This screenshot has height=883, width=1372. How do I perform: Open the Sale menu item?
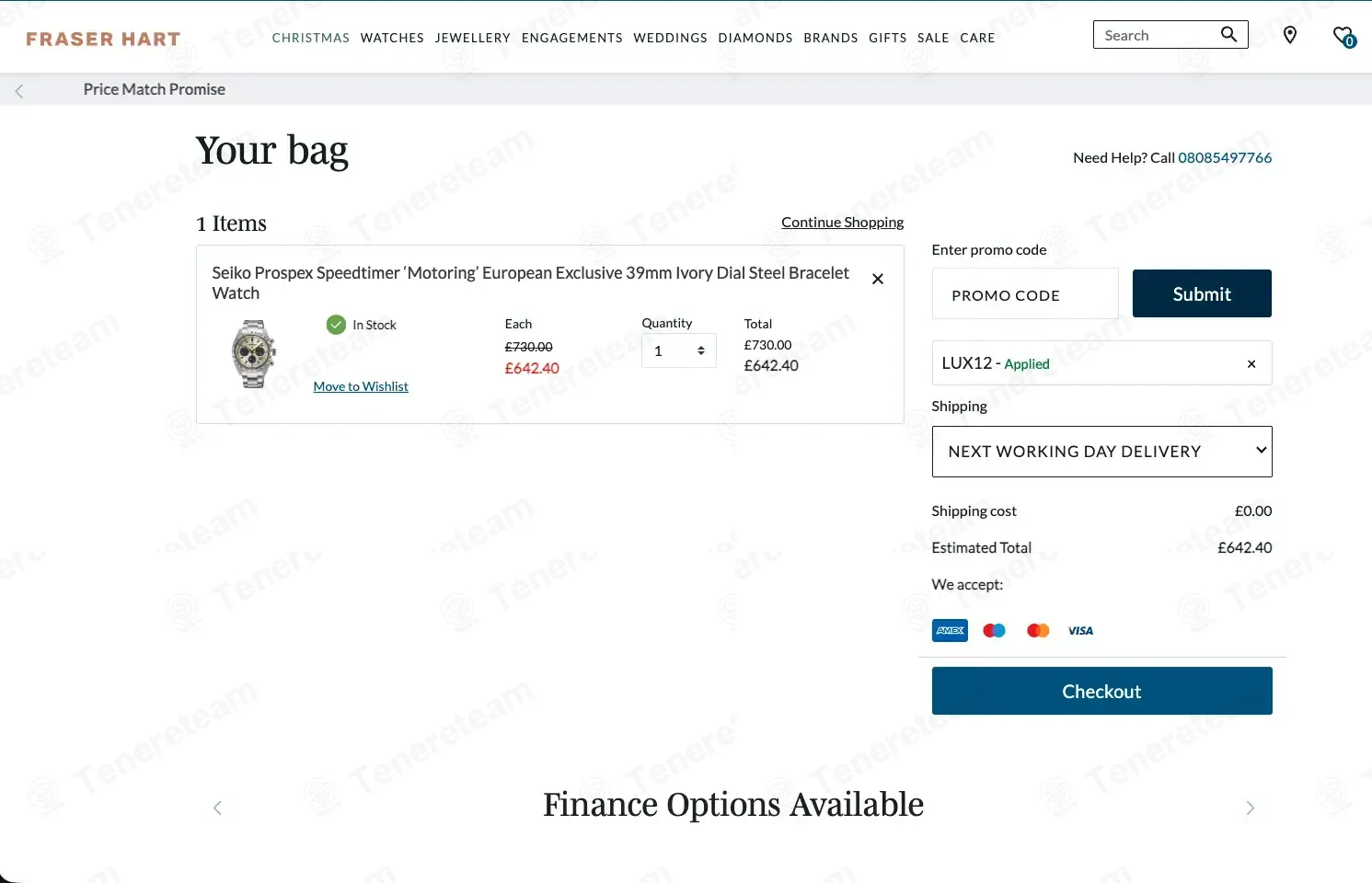933,38
